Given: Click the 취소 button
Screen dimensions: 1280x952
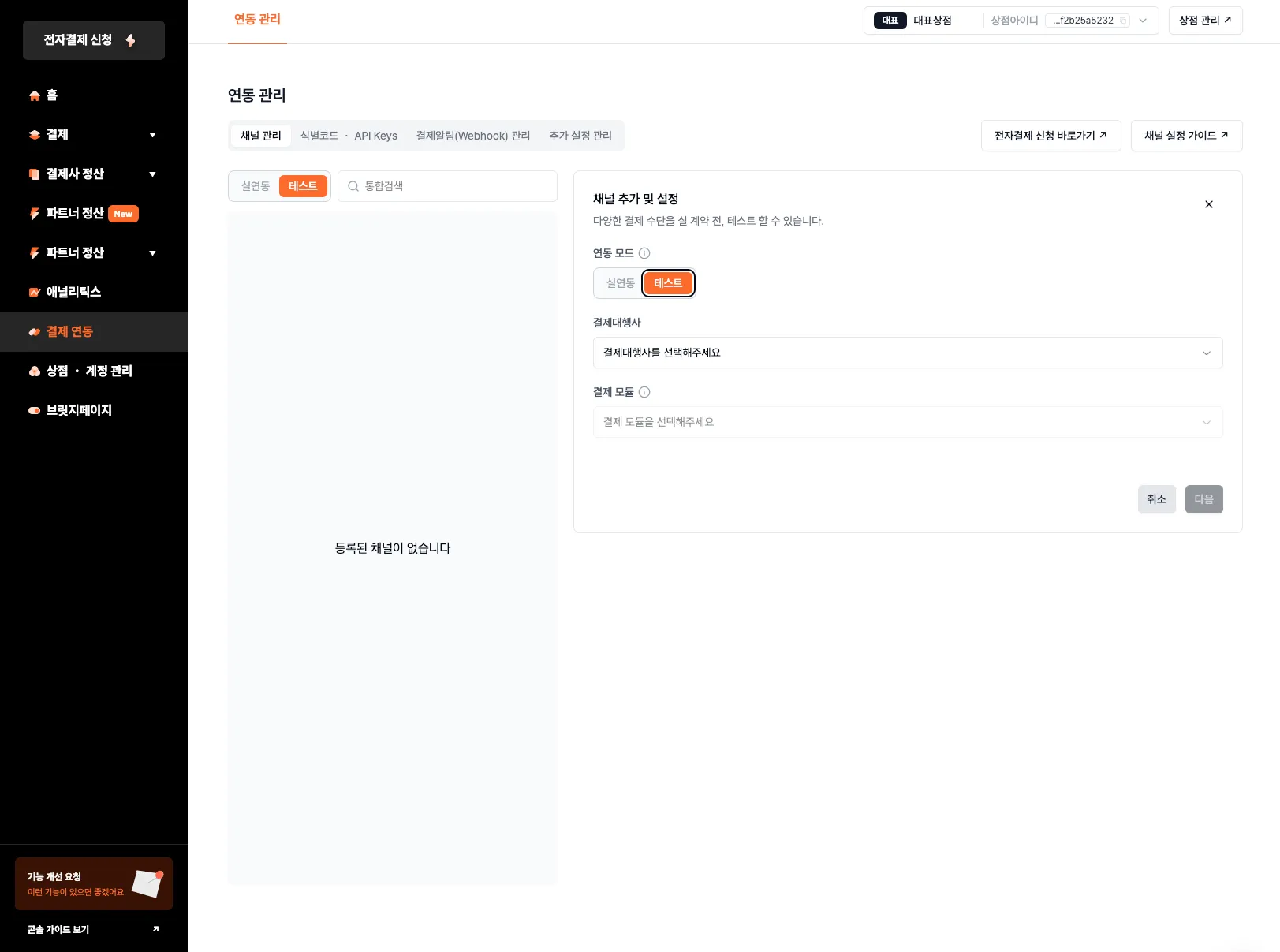Looking at the screenshot, I should click(1156, 499).
